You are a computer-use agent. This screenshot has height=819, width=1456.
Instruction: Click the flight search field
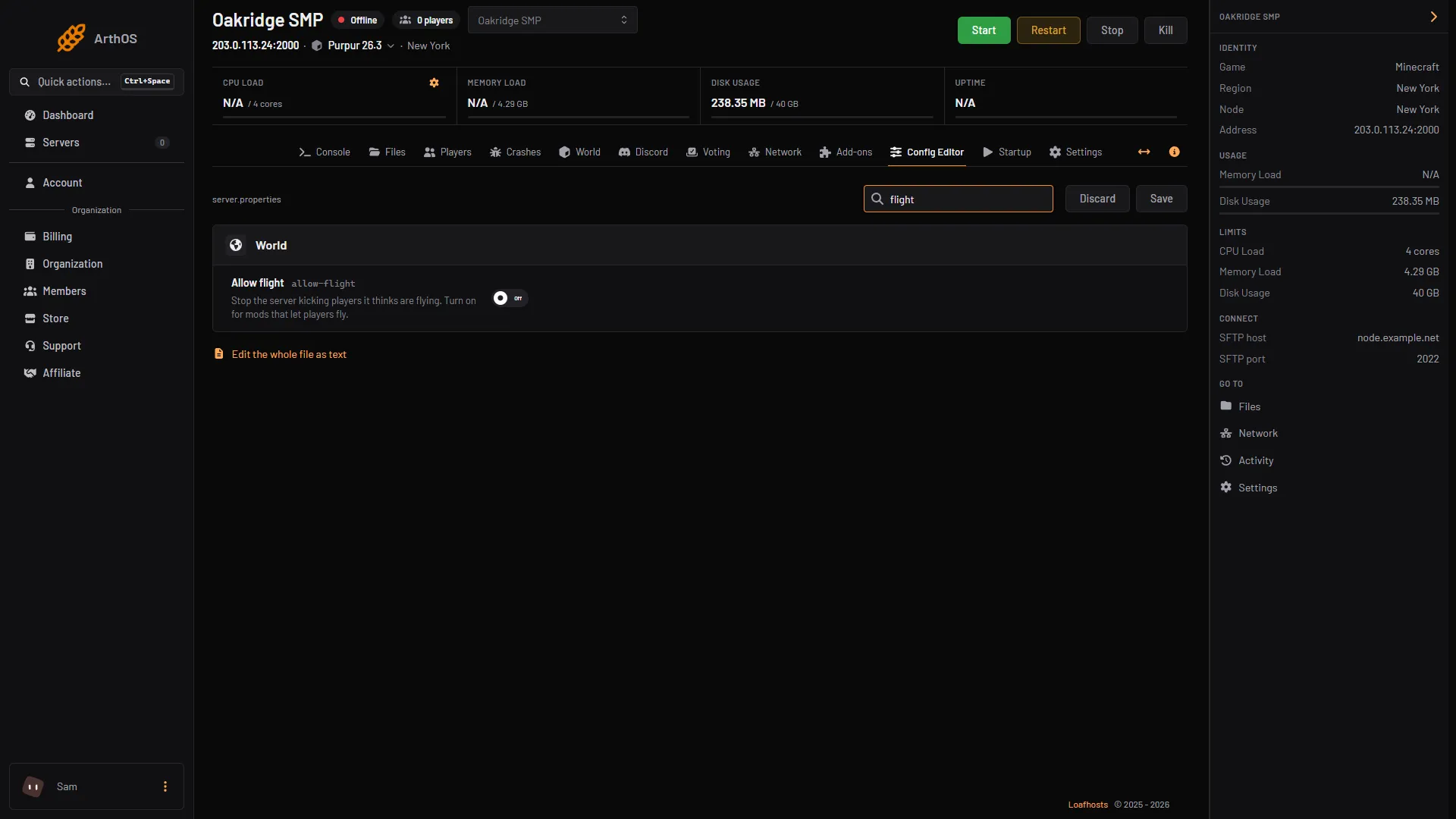click(958, 199)
